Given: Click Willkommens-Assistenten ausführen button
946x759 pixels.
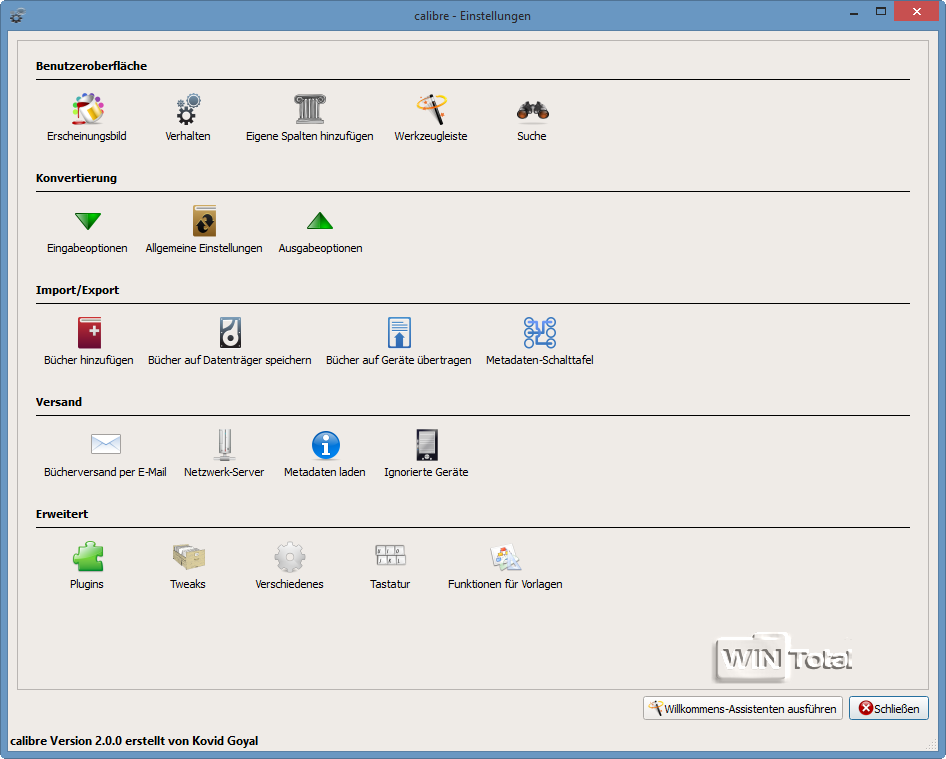Looking at the screenshot, I should 743,708.
